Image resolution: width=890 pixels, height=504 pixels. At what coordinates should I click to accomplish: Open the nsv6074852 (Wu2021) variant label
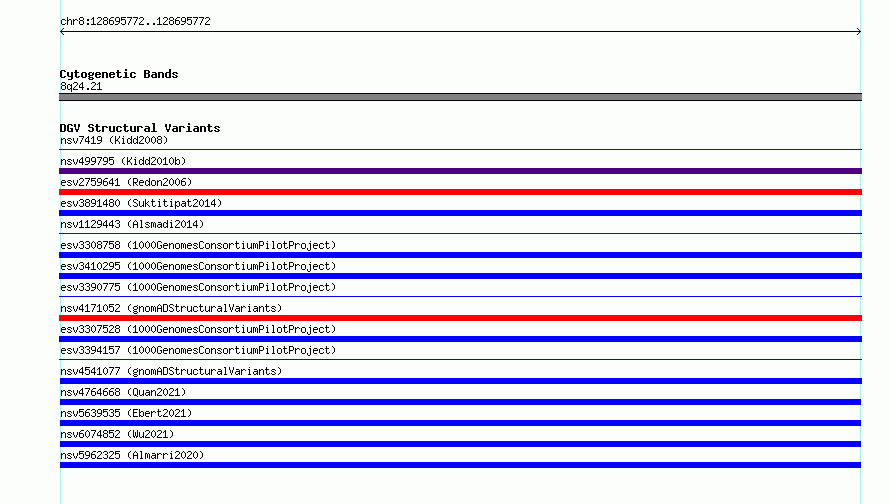coord(117,434)
